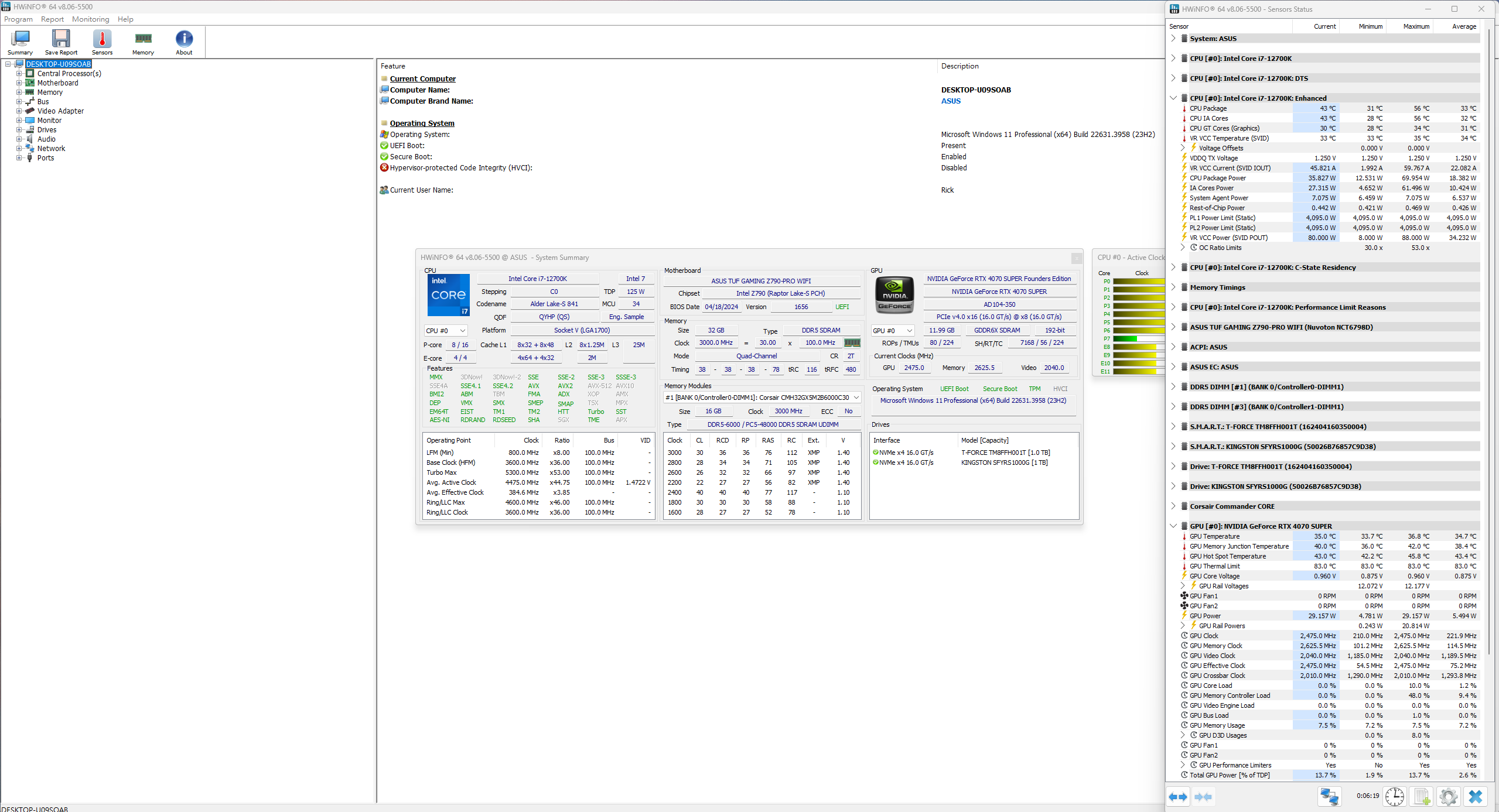Click the blue X close sensors button

1476,797
